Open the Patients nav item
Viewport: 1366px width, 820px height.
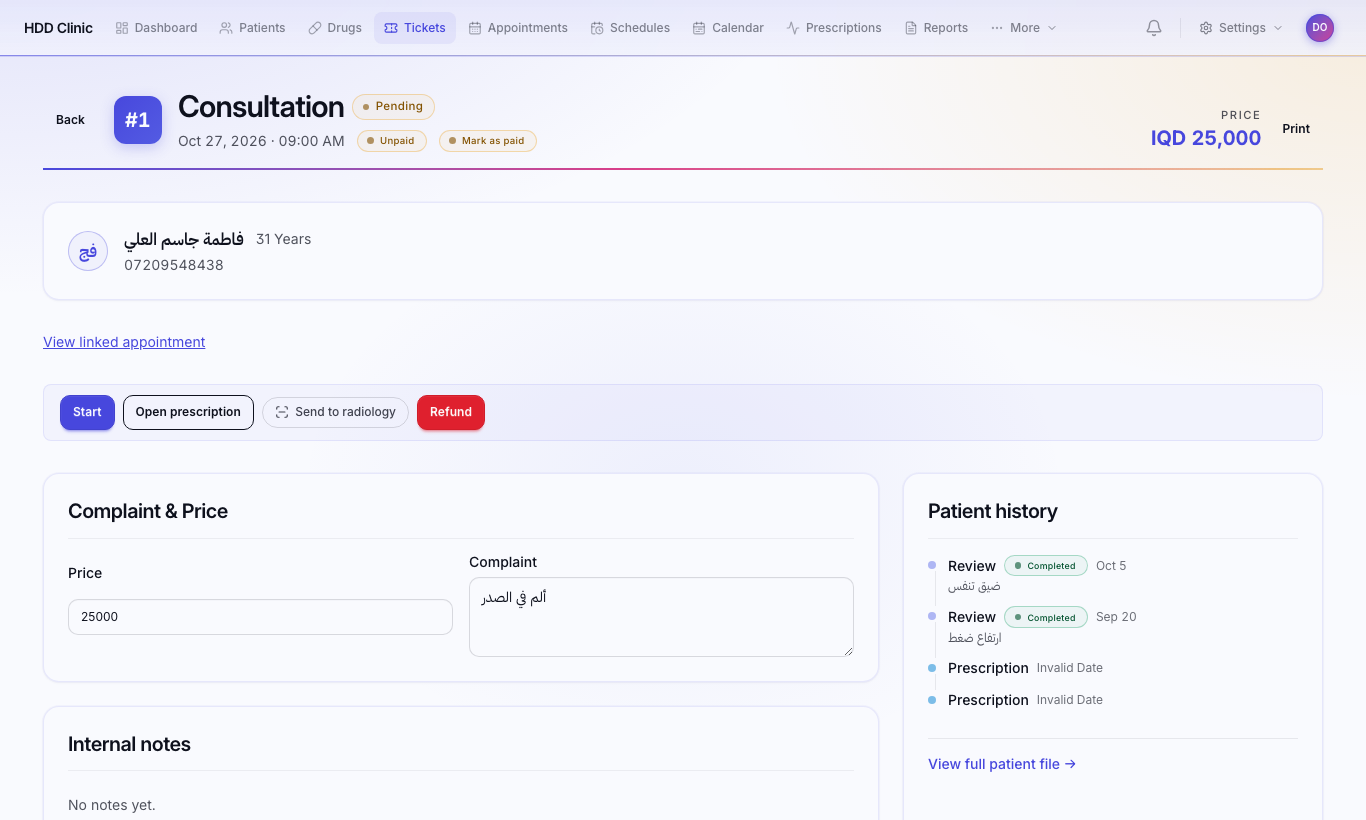click(x=252, y=28)
